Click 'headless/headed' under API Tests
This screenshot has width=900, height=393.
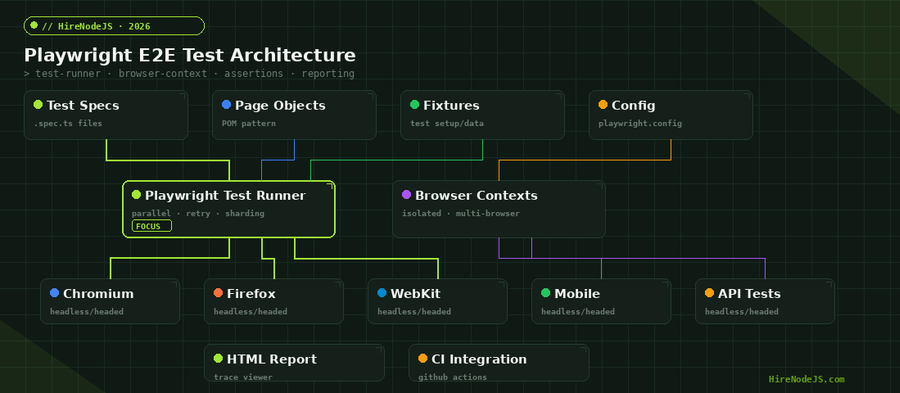pyautogui.click(x=742, y=312)
